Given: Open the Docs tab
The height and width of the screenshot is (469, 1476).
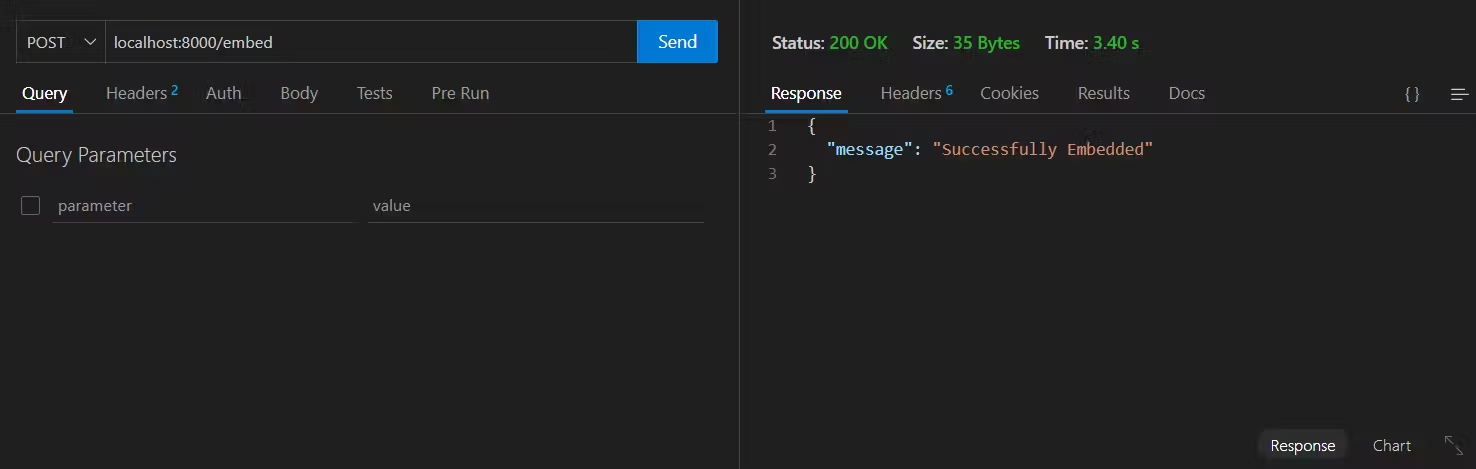Looking at the screenshot, I should (x=1186, y=93).
